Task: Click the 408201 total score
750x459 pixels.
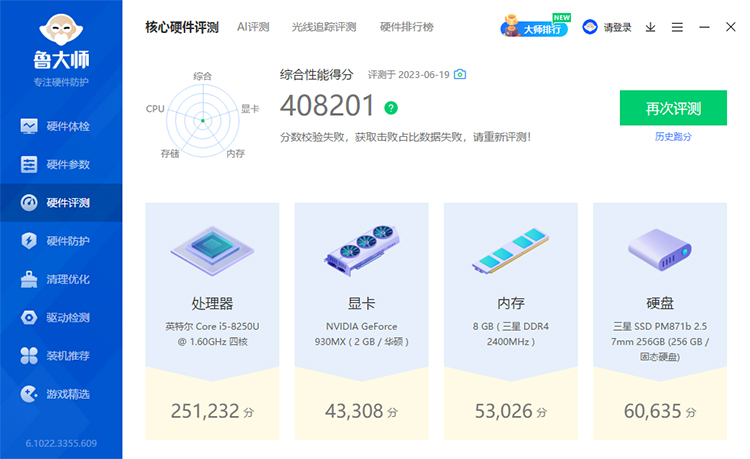Action: coord(327,106)
